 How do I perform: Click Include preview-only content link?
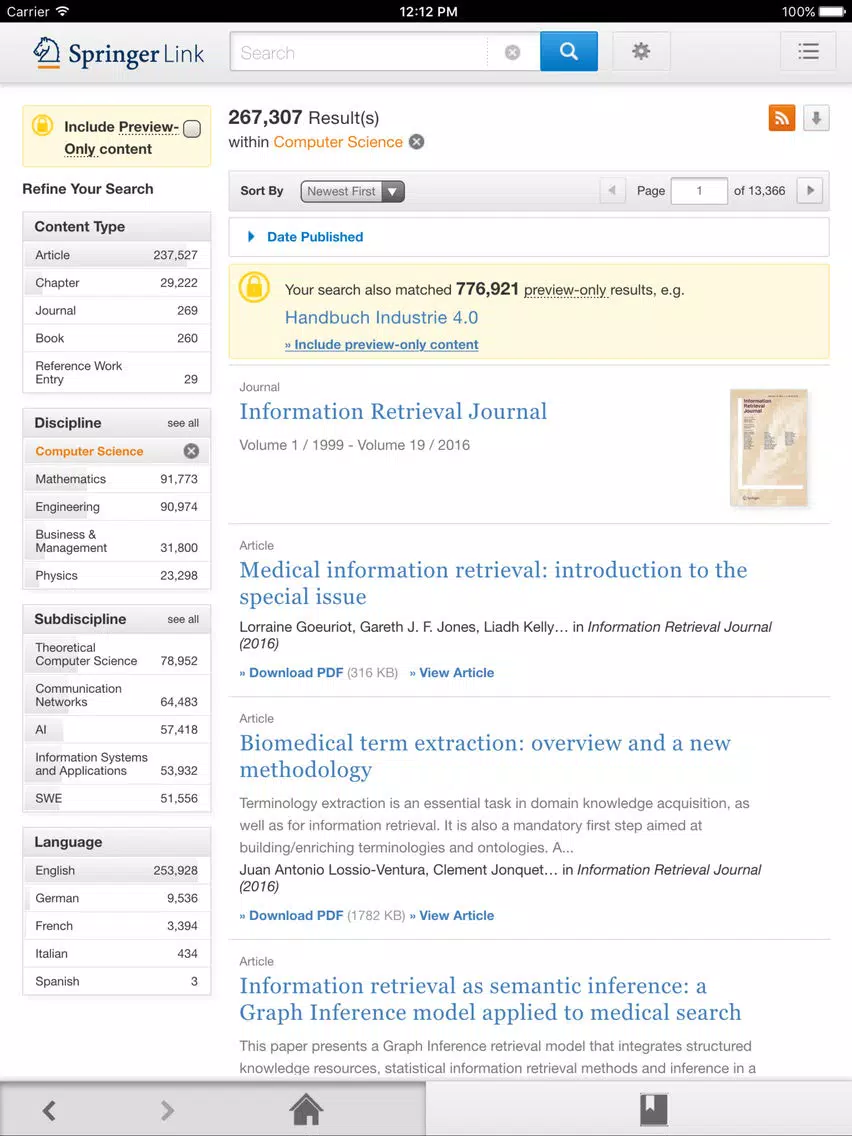[x=381, y=345]
